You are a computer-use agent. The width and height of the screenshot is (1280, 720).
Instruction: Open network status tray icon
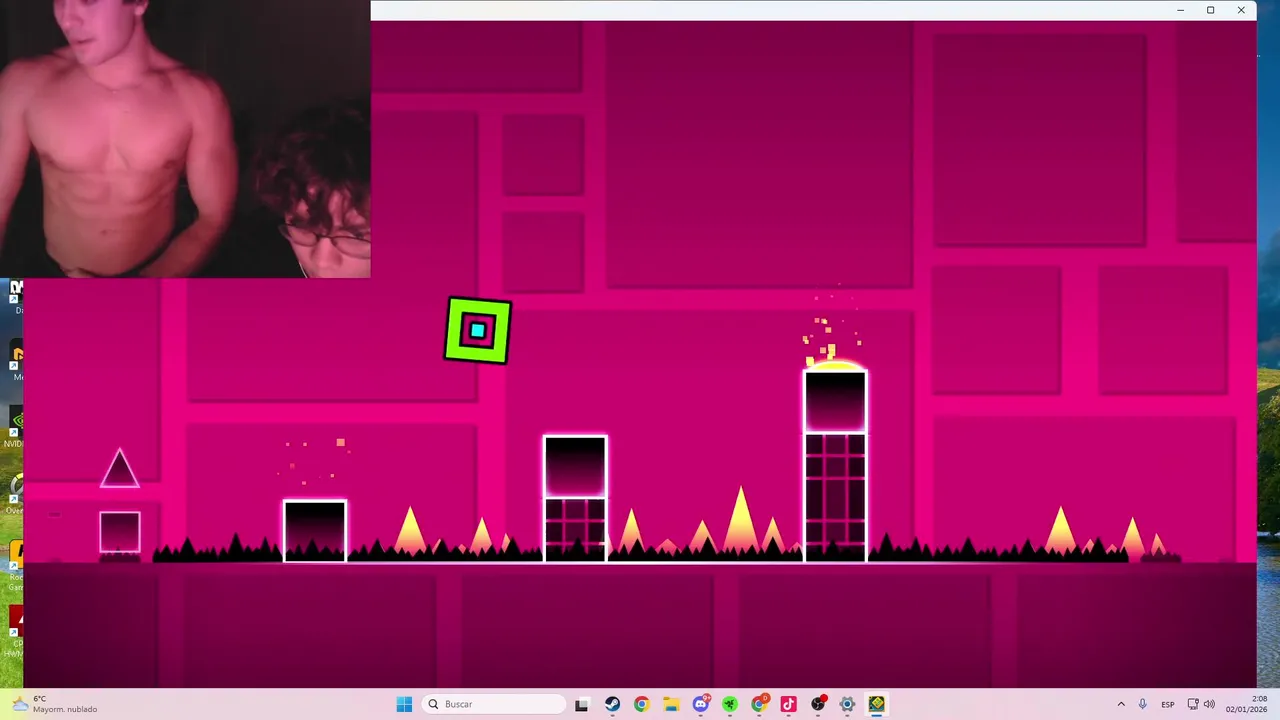point(1192,704)
